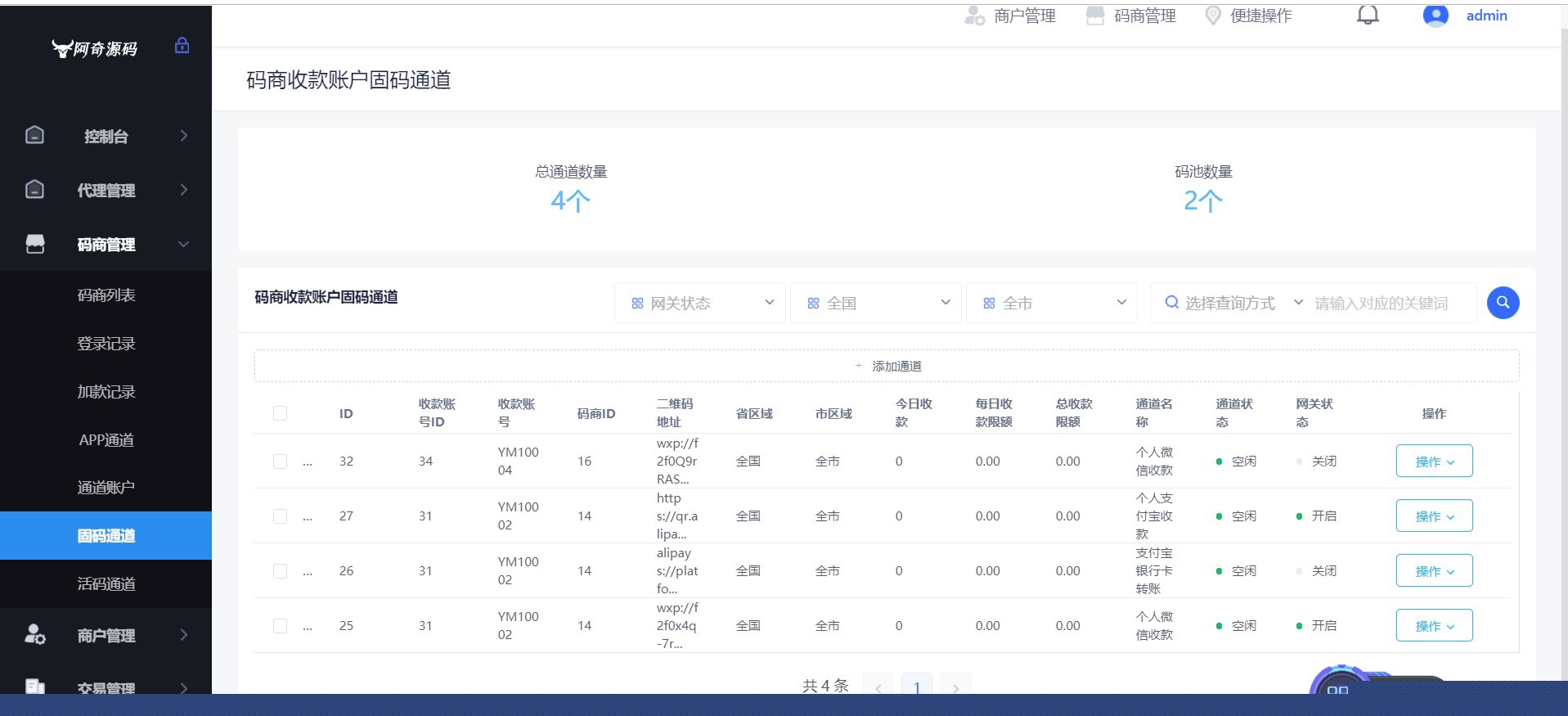
Task: Check the row checkbox for ID 32
Action: (x=280, y=462)
